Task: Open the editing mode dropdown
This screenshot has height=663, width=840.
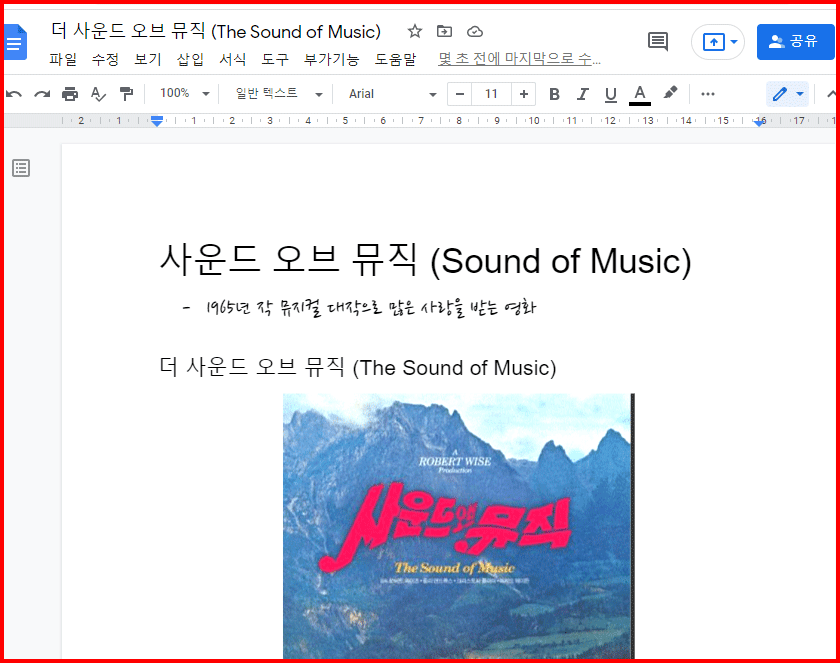Action: [x=788, y=94]
